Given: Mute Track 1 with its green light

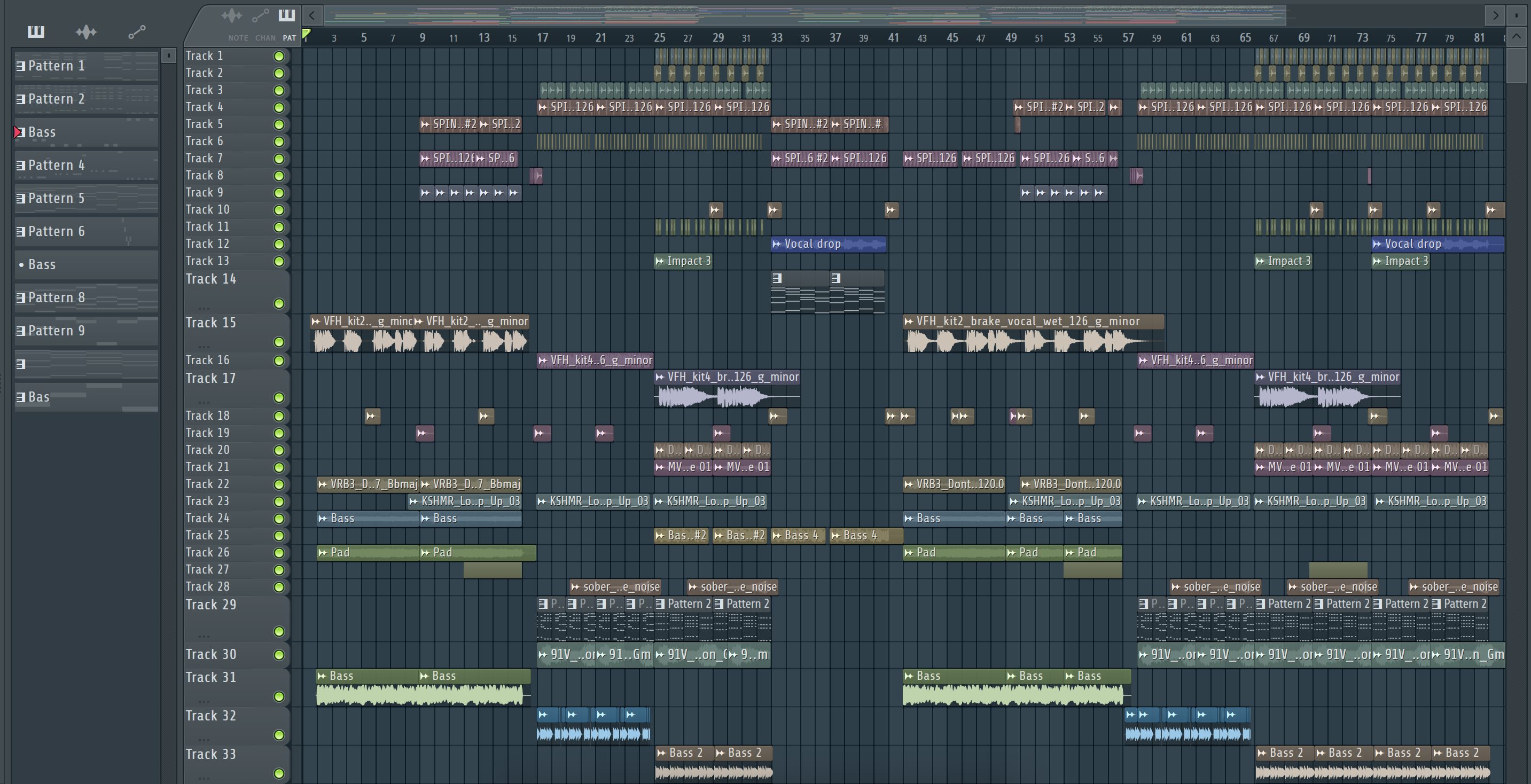Looking at the screenshot, I should (279, 57).
